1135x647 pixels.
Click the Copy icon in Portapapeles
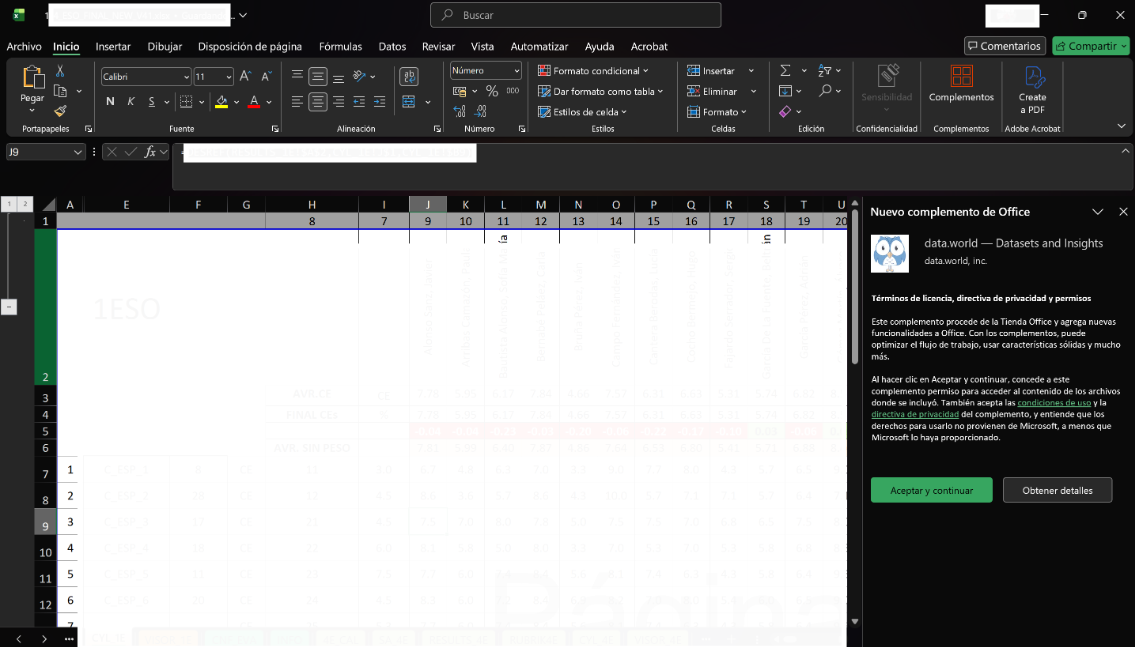point(61,91)
